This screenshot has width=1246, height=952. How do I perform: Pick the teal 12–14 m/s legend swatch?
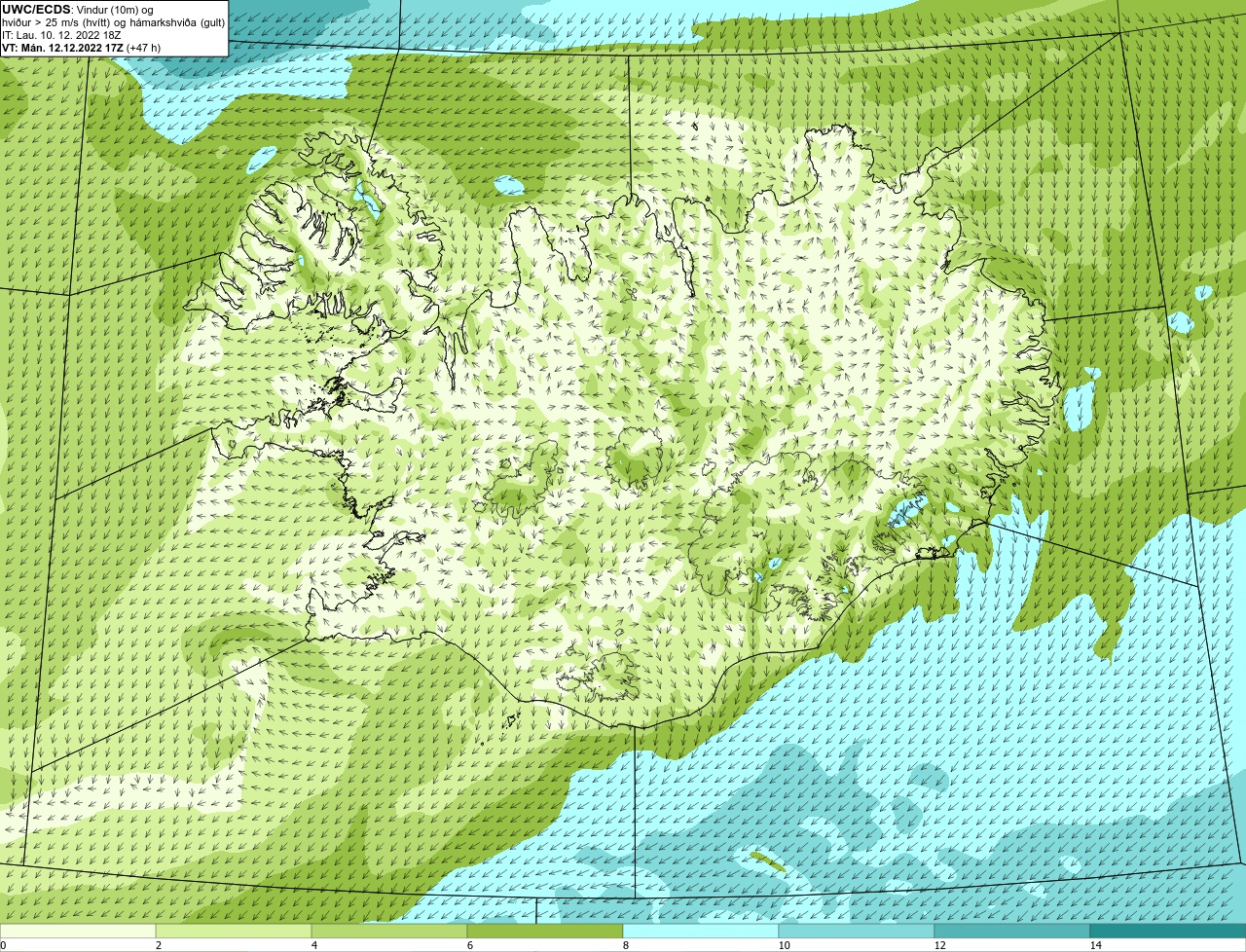[x=1012, y=931]
